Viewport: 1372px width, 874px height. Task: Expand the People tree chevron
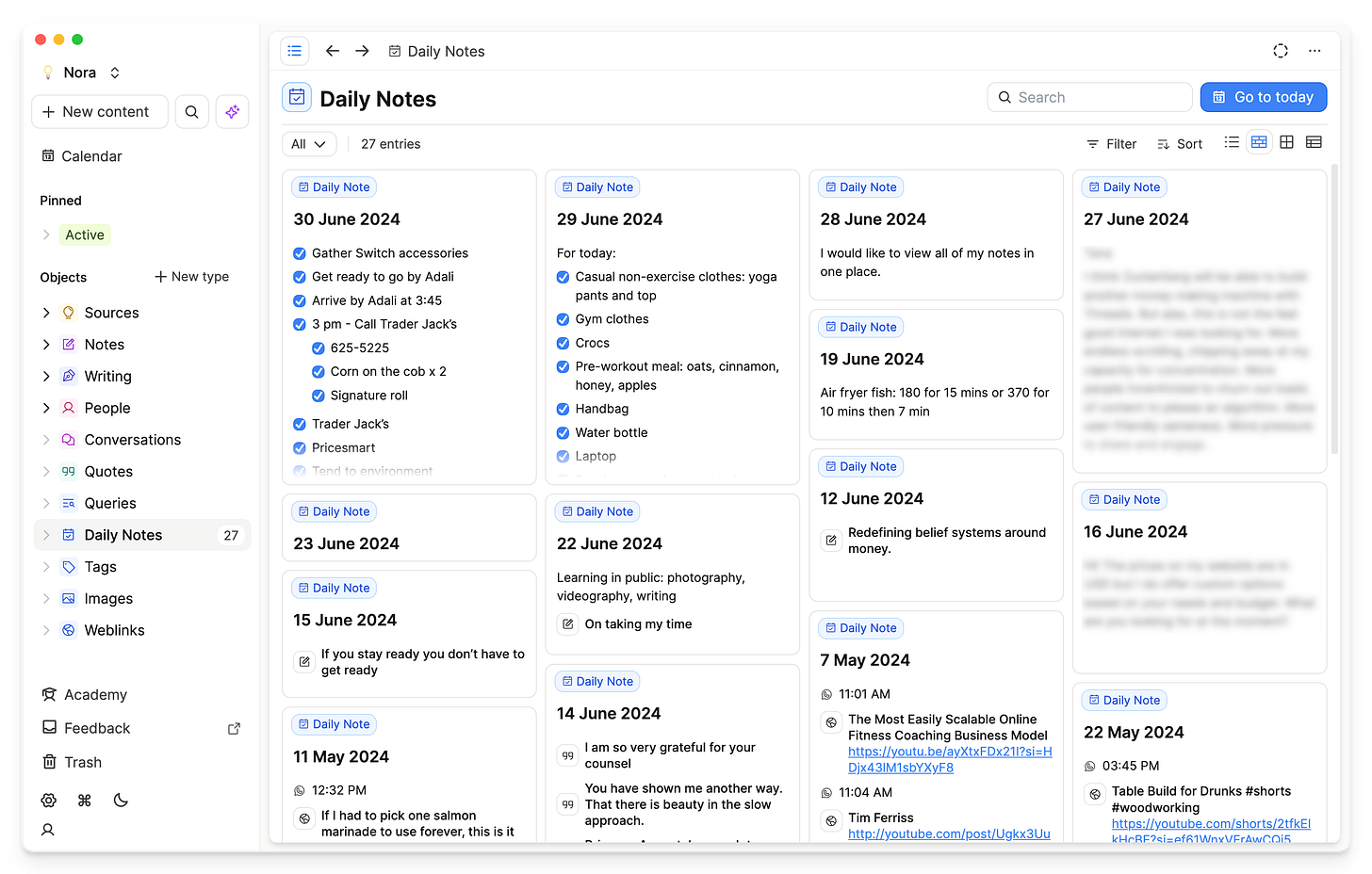click(46, 408)
